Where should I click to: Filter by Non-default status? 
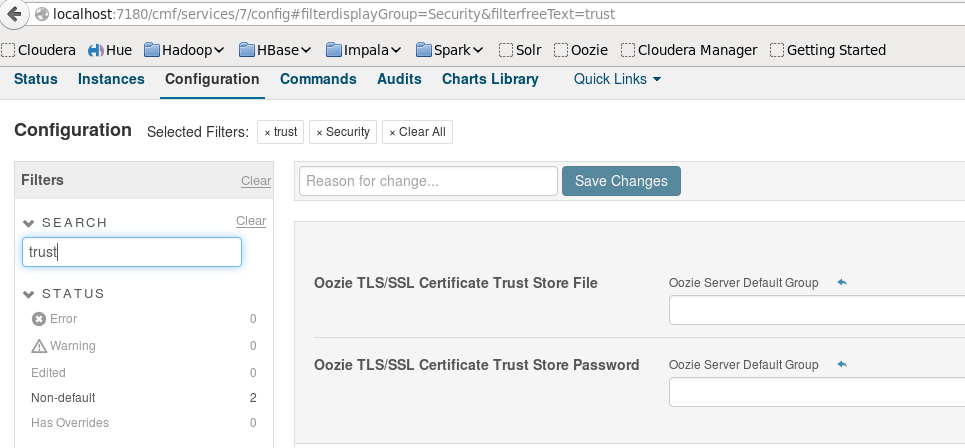(x=62, y=397)
